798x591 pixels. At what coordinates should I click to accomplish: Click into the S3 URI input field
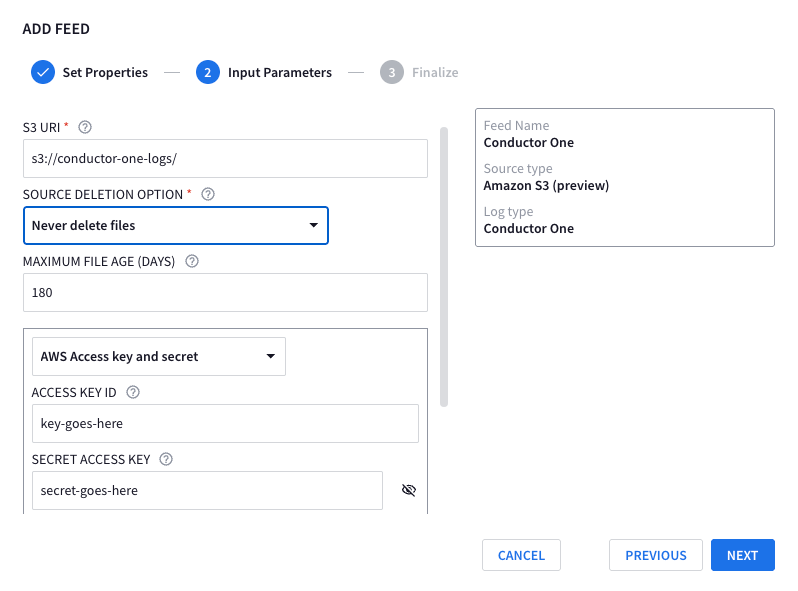[x=225, y=158]
